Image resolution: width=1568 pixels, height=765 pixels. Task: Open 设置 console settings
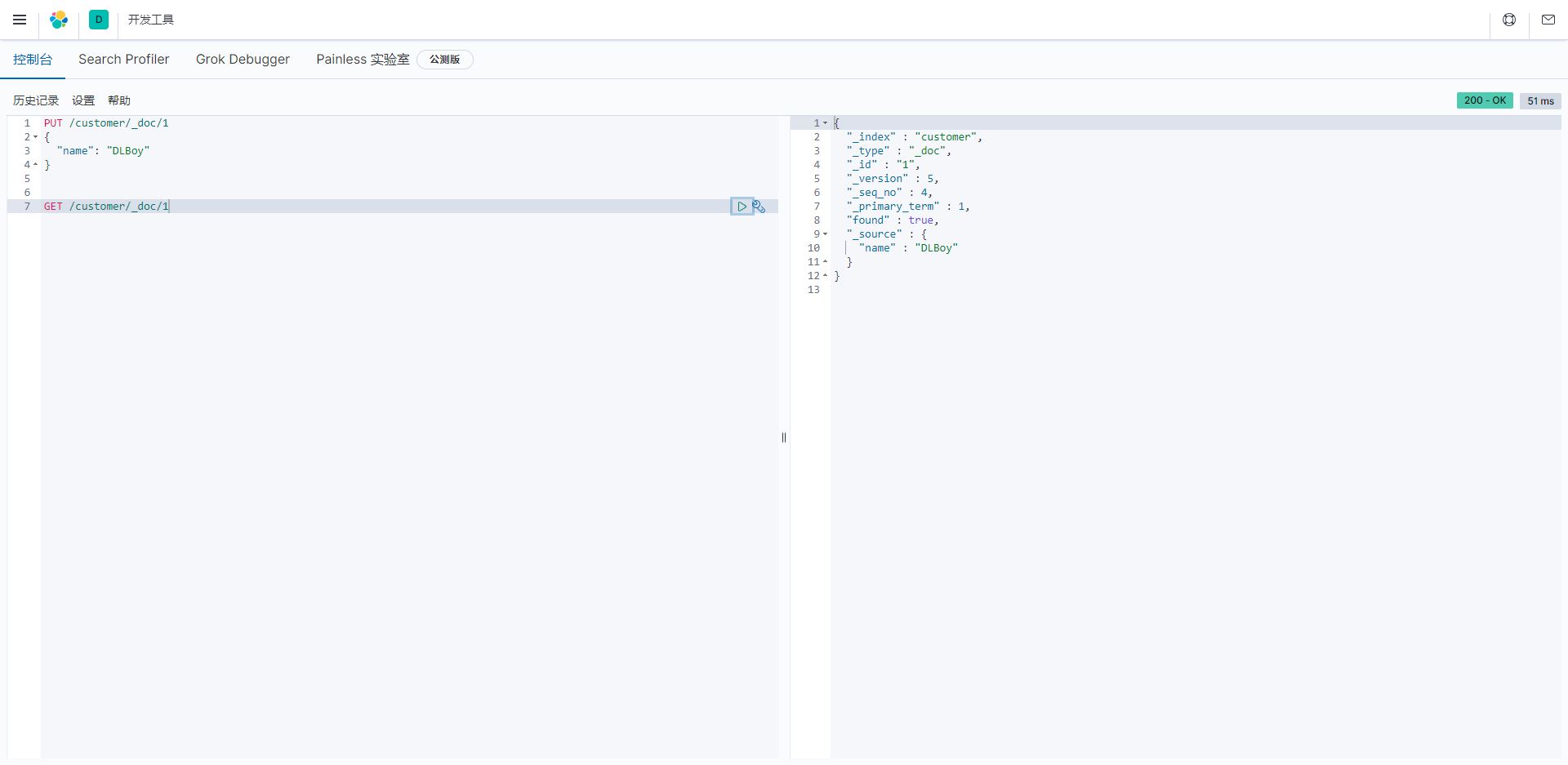(83, 100)
